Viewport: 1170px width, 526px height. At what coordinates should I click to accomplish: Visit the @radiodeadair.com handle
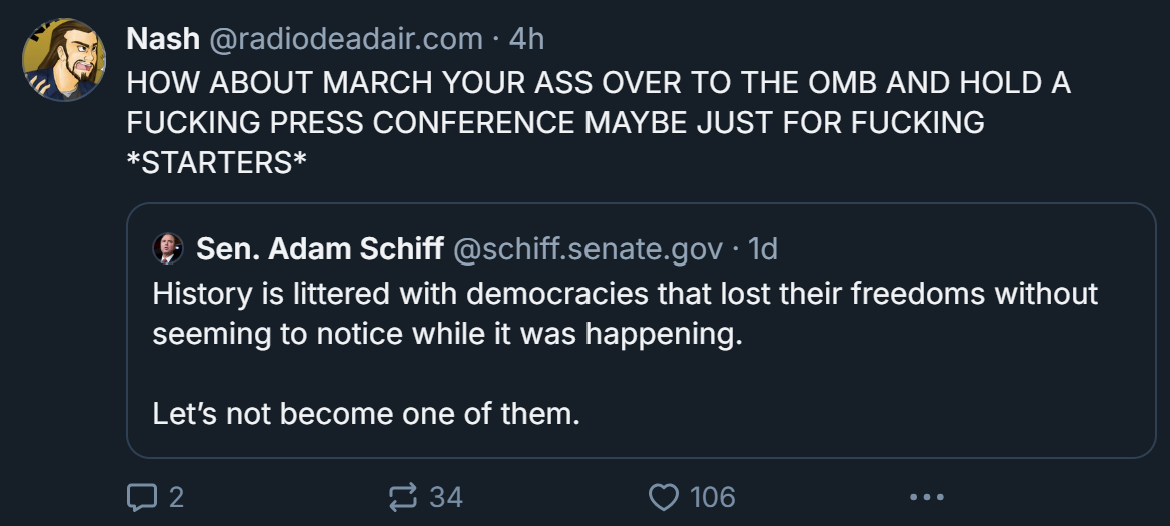(x=345, y=38)
